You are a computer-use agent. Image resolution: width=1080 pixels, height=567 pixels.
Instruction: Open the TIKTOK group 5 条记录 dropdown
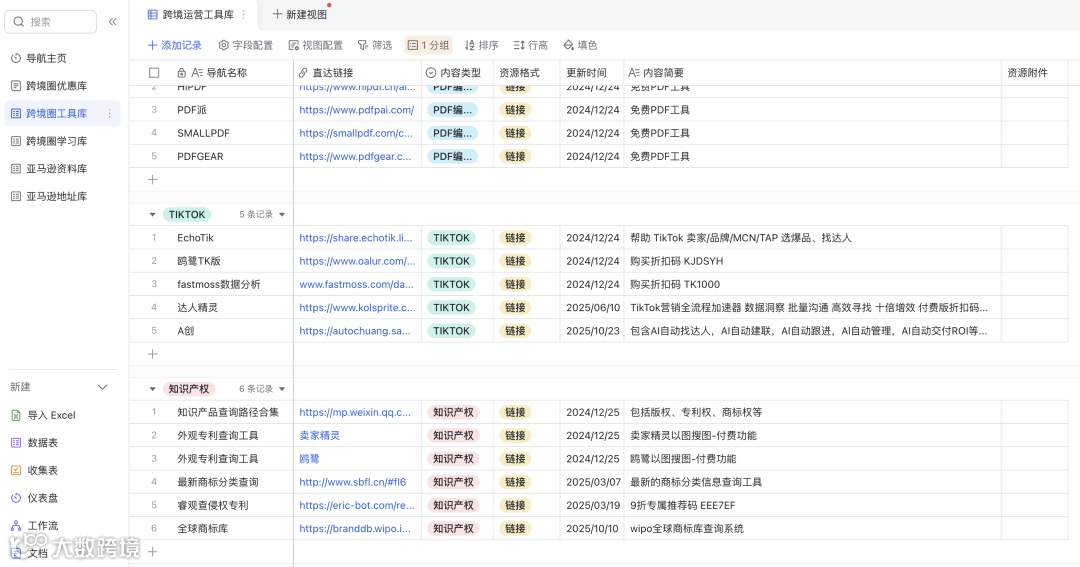262,215
